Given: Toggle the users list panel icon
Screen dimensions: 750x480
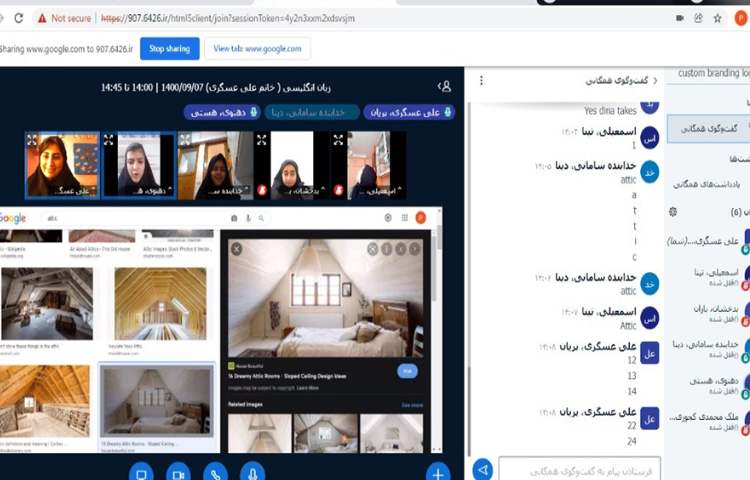Looking at the screenshot, I should pos(445,87).
